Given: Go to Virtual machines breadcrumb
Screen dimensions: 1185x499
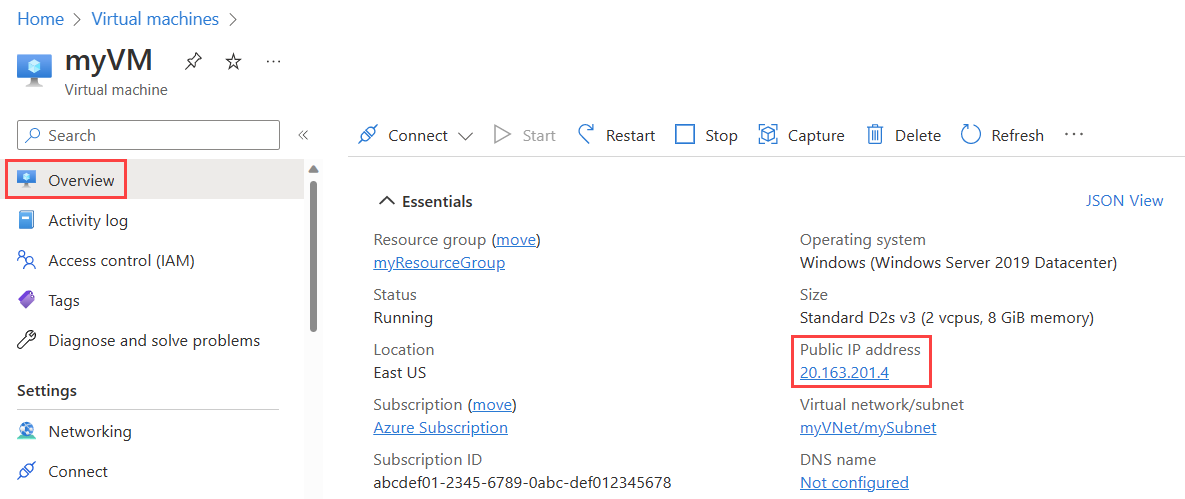Looking at the screenshot, I should tap(155, 19).
